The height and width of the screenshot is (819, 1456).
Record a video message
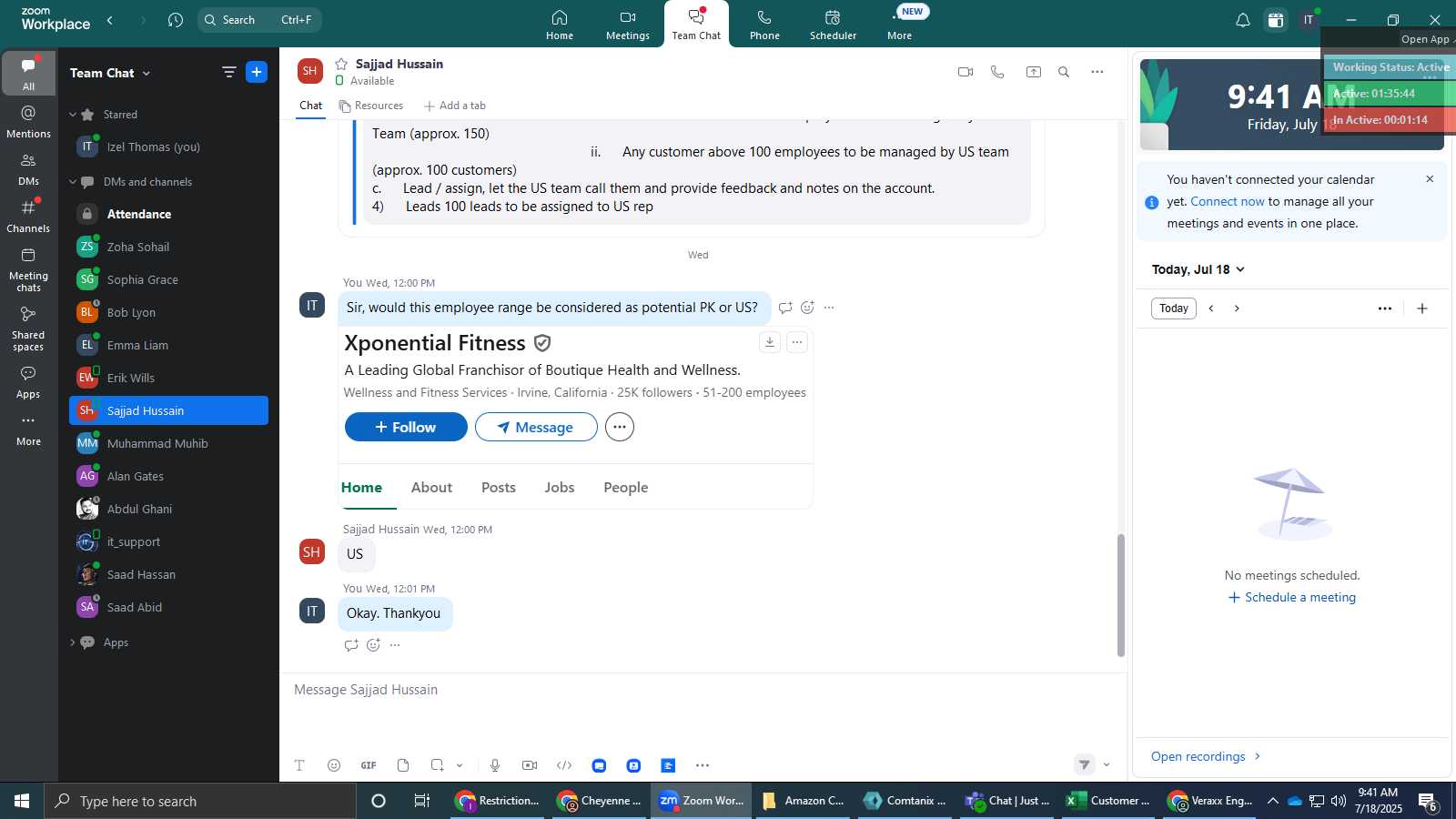coord(530,765)
